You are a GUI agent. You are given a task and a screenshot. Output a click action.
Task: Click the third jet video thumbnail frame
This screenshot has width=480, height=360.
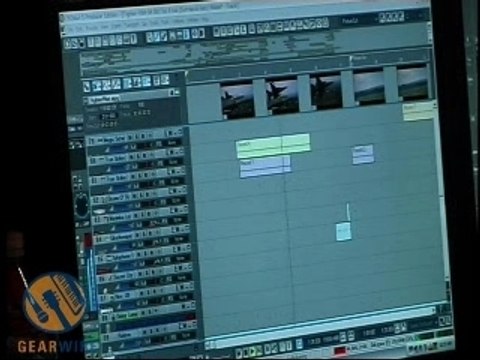click(326, 93)
